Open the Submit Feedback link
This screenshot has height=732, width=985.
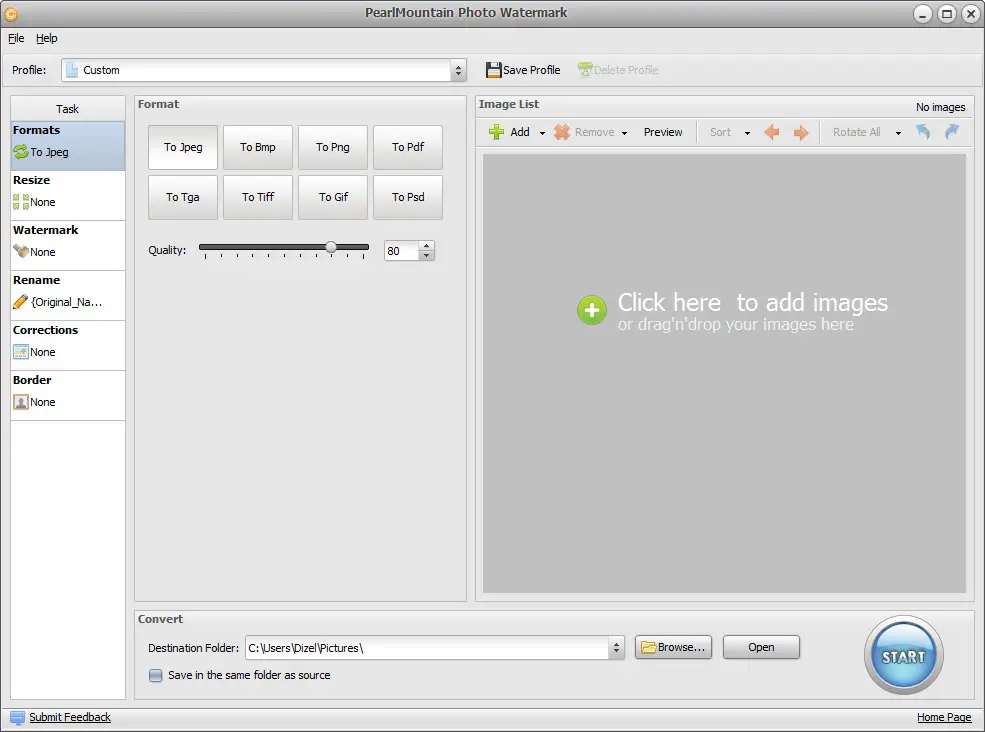click(x=70, y=718)
